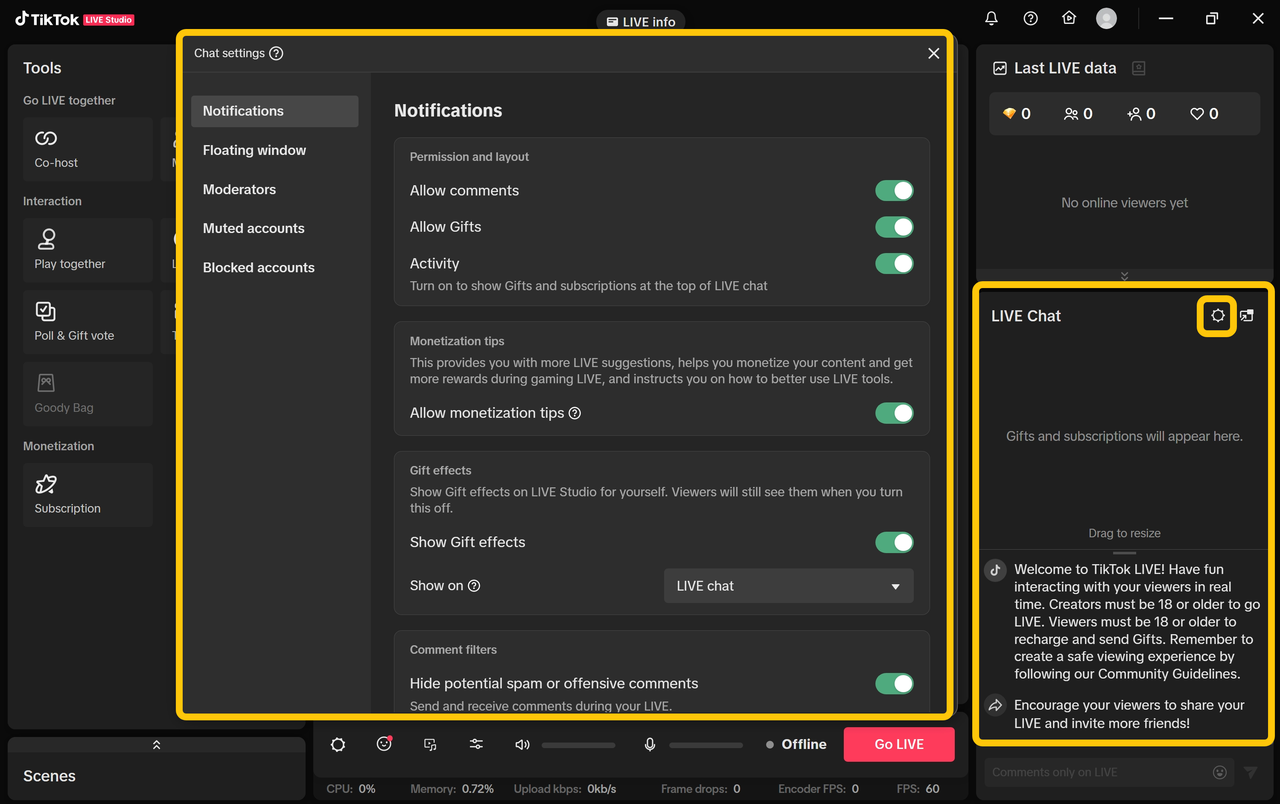Collapse the Last LIVE data panel
The height and width of the screenshot is (804, 1280).
(x=1125, y=276)
